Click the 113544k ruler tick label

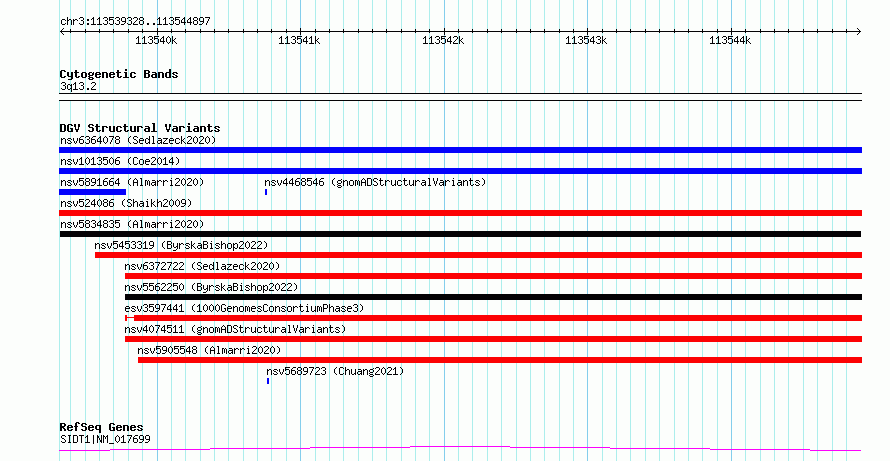(731, 40)
